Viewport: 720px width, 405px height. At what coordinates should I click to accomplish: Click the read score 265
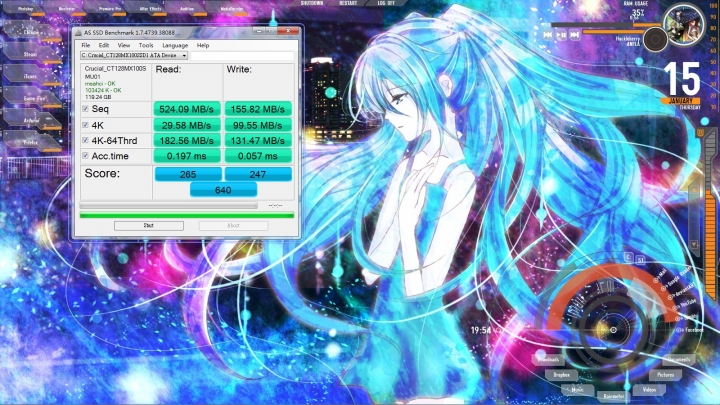tap(188, 174)
